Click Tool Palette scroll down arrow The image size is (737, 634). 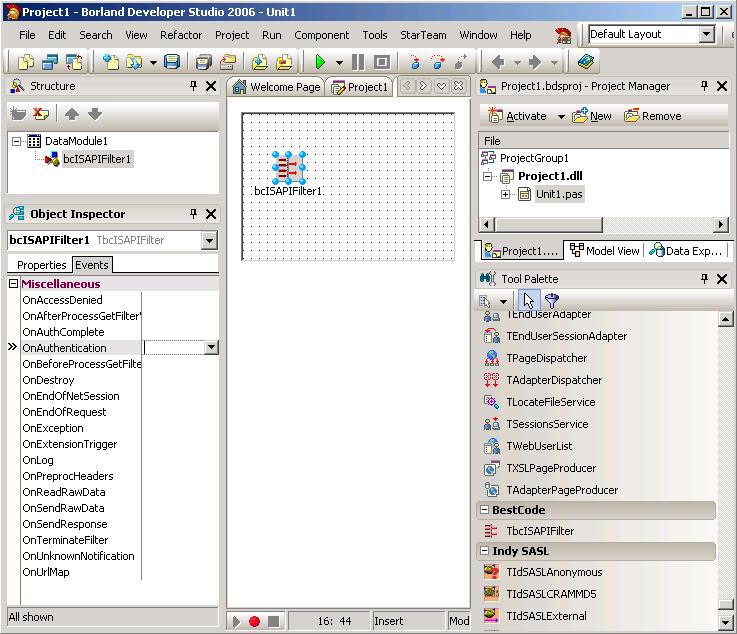[x=725, y=623]
